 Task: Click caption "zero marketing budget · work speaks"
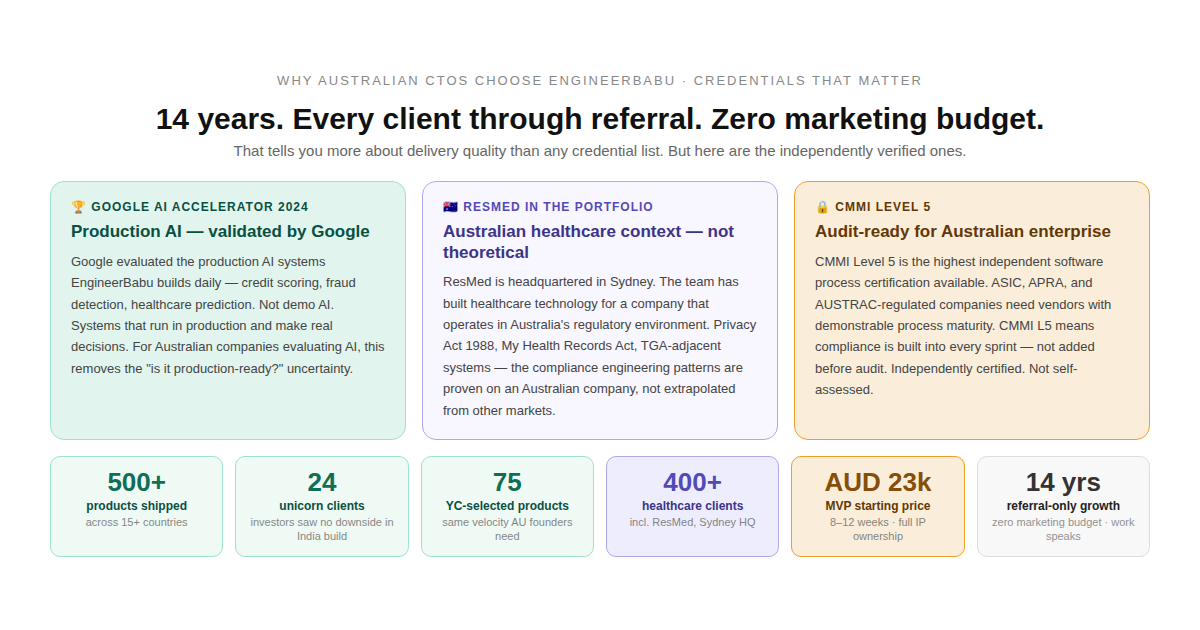[x=1063, y=529]
